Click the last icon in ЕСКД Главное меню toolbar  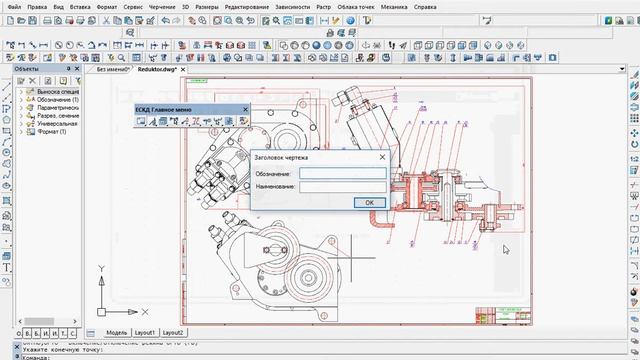coord(243,121)
